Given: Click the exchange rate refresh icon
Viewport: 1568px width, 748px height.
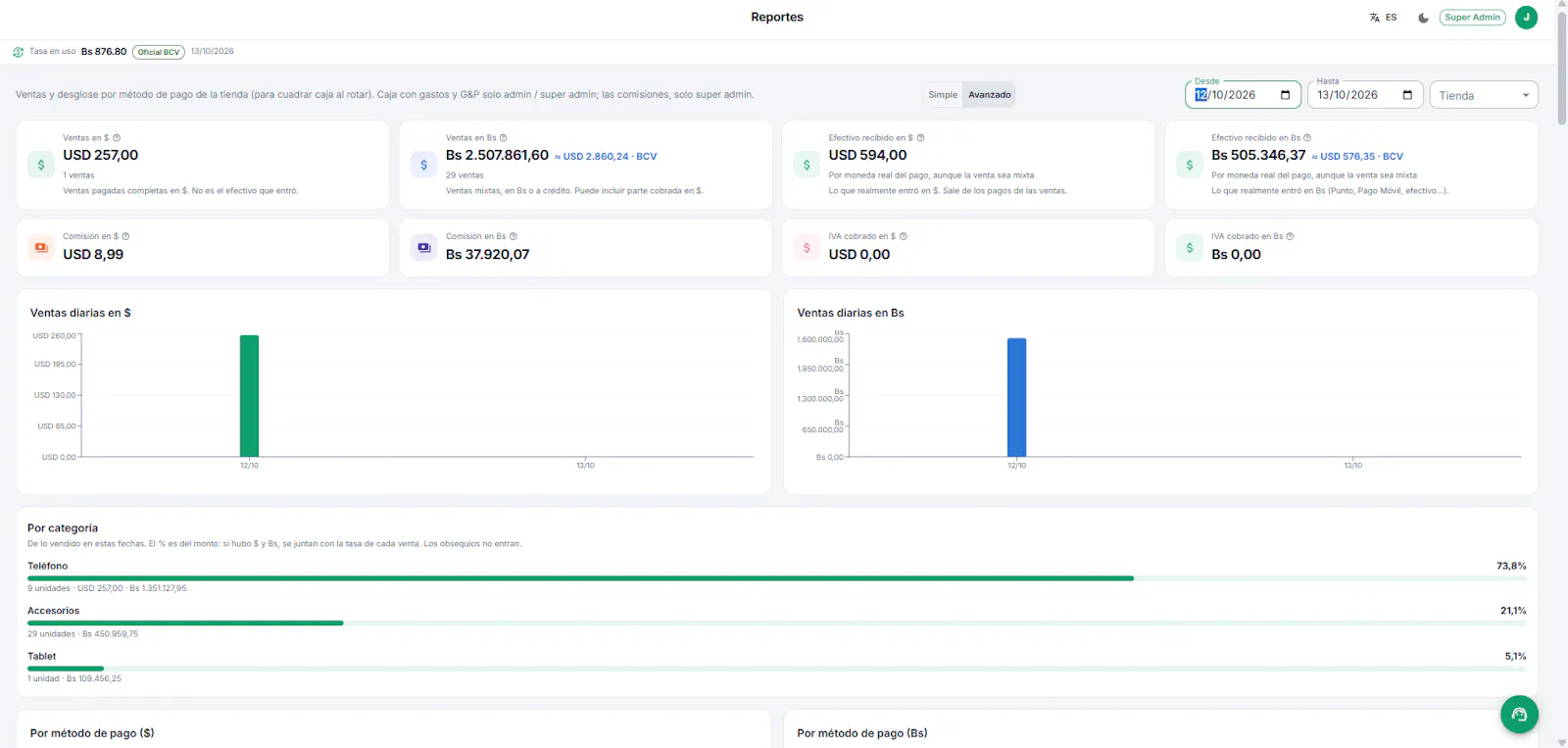Looking at the screenshot, I should pyautogui.click(x=18, y=52).
